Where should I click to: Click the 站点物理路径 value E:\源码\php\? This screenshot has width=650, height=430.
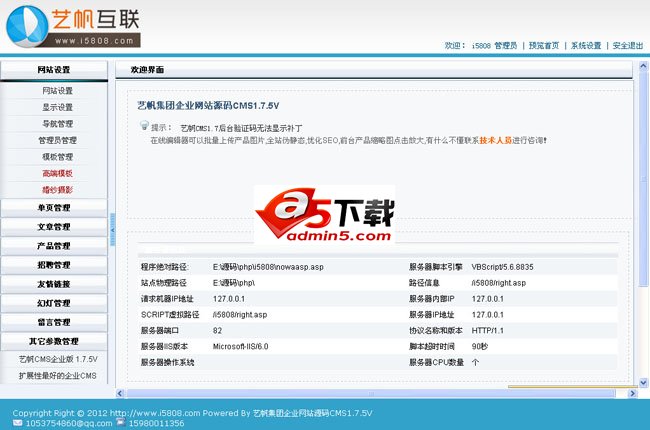[x=234, y=283]
